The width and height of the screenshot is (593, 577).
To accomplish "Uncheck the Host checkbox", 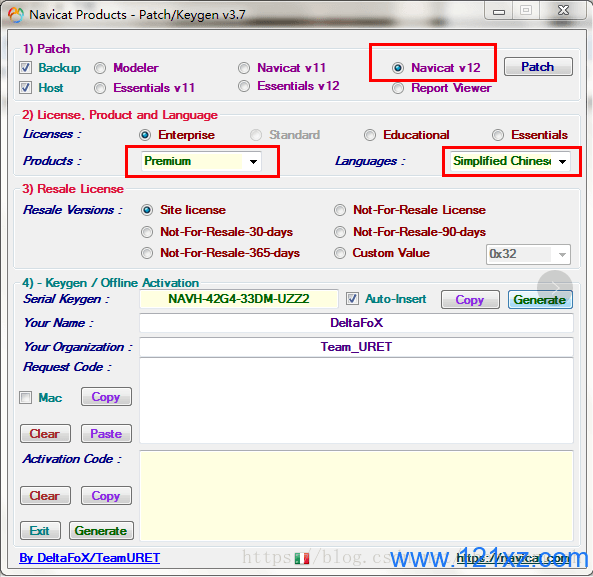I will click(25, 88).
